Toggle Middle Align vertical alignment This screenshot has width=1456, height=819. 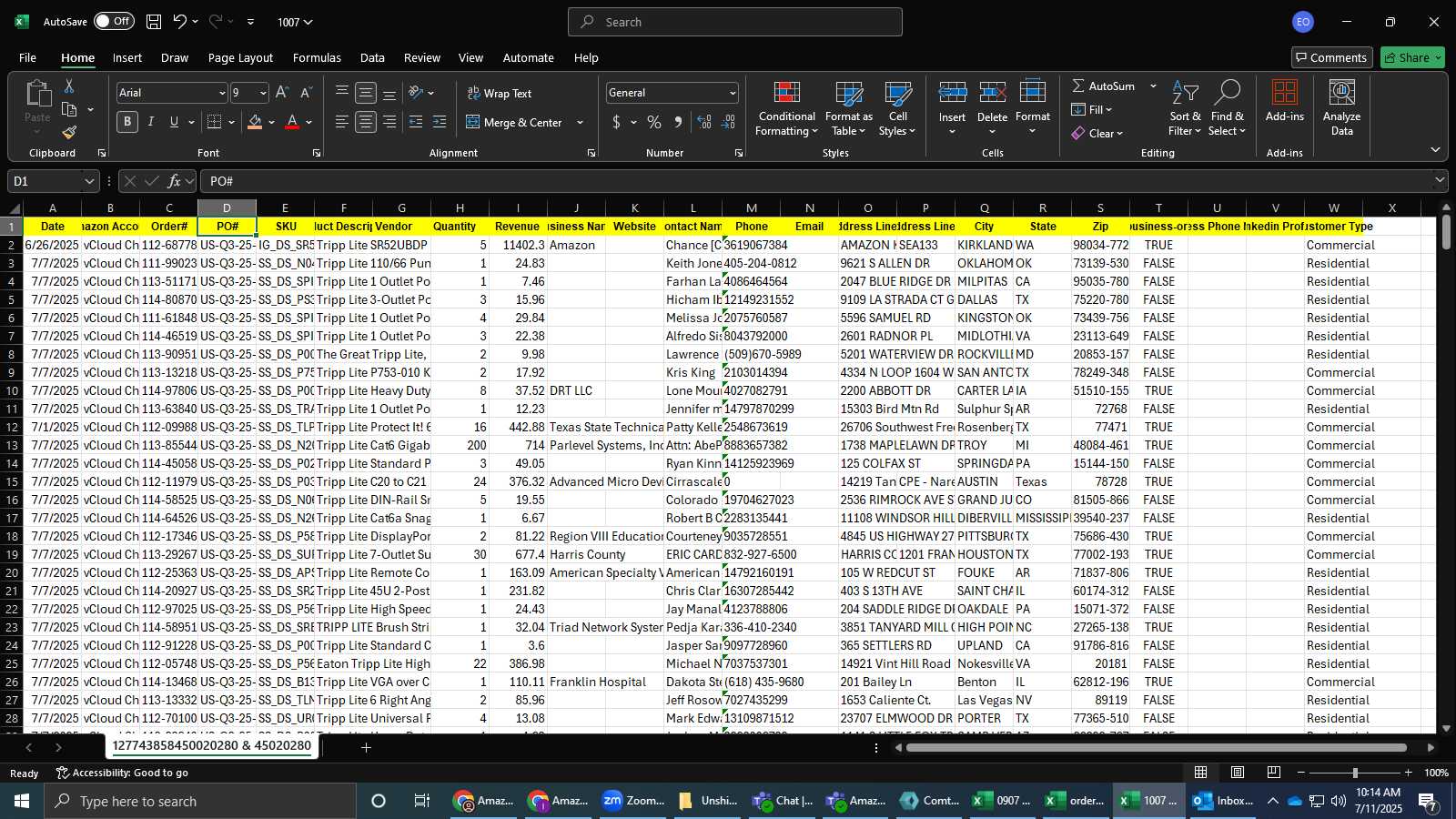(x=366, y=93)
